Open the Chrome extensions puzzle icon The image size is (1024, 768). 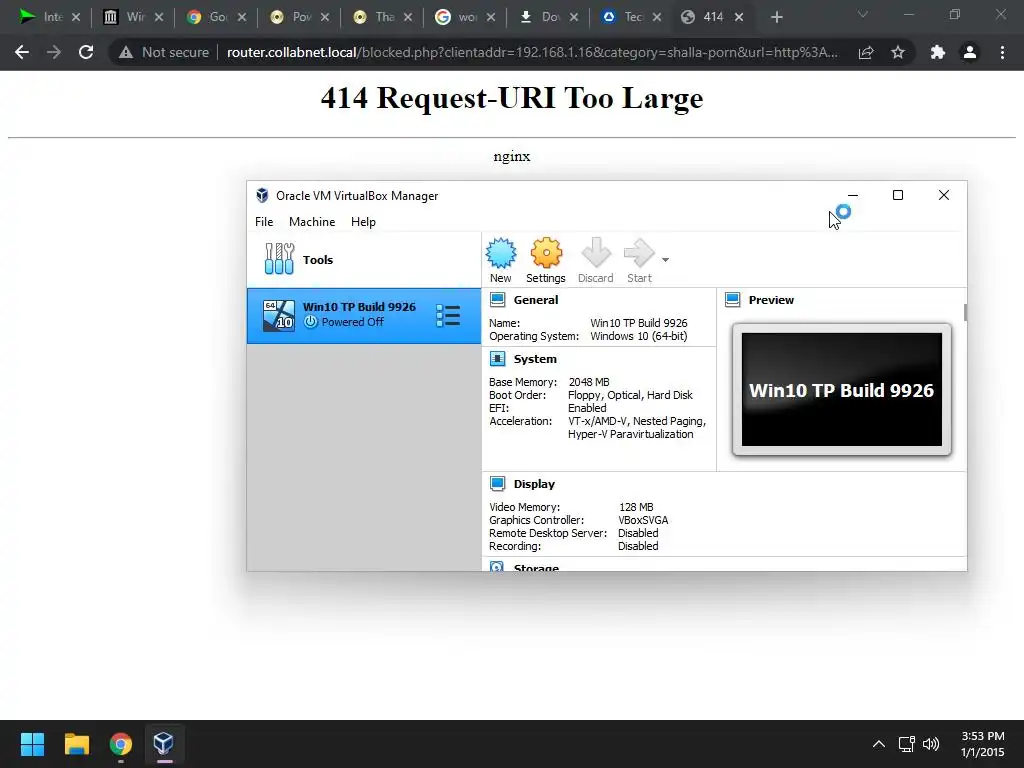(938, 52)
